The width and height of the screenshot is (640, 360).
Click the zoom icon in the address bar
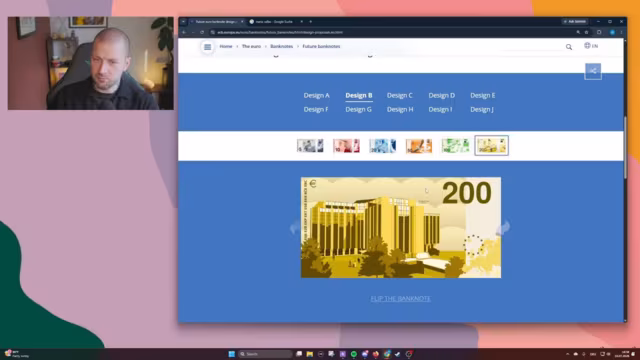(578, 32)
